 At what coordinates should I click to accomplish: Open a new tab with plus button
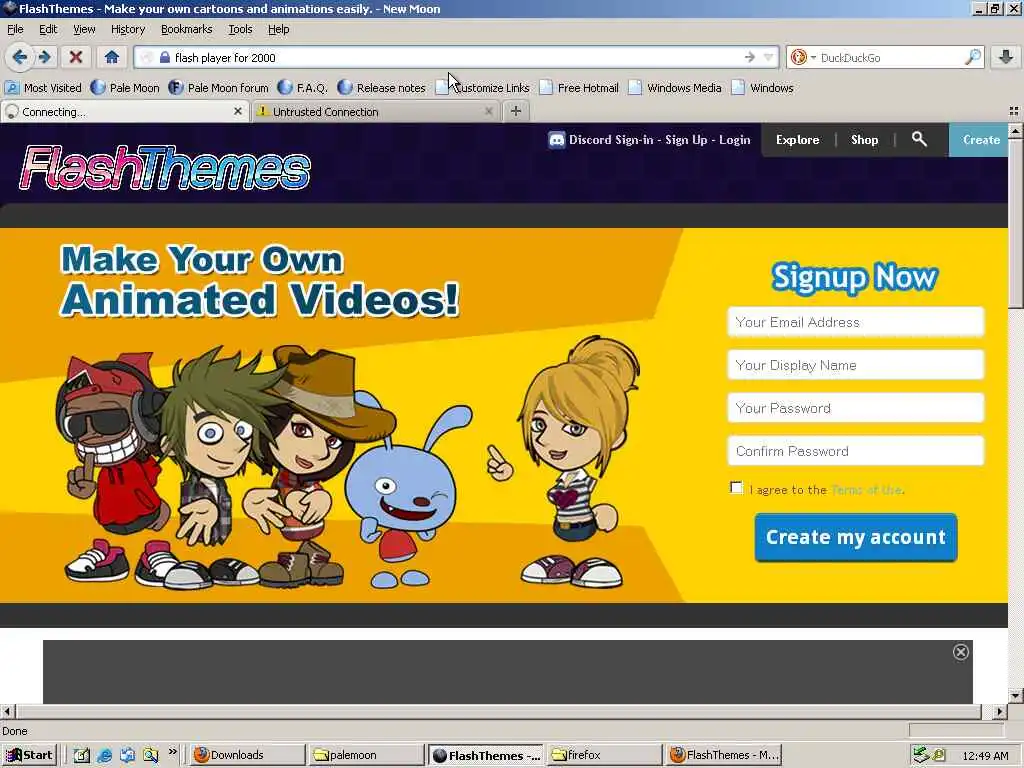click(516, 112)
